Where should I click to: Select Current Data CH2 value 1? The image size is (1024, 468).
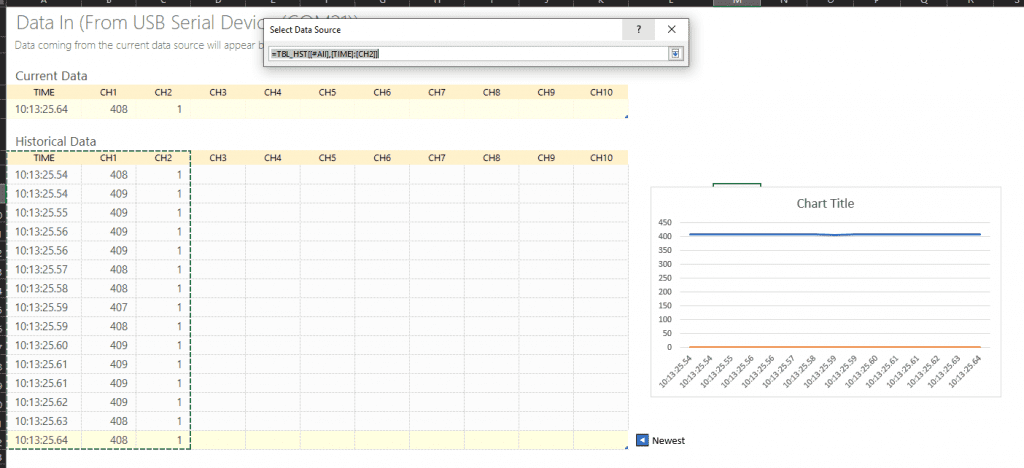[x=163, y=109]
